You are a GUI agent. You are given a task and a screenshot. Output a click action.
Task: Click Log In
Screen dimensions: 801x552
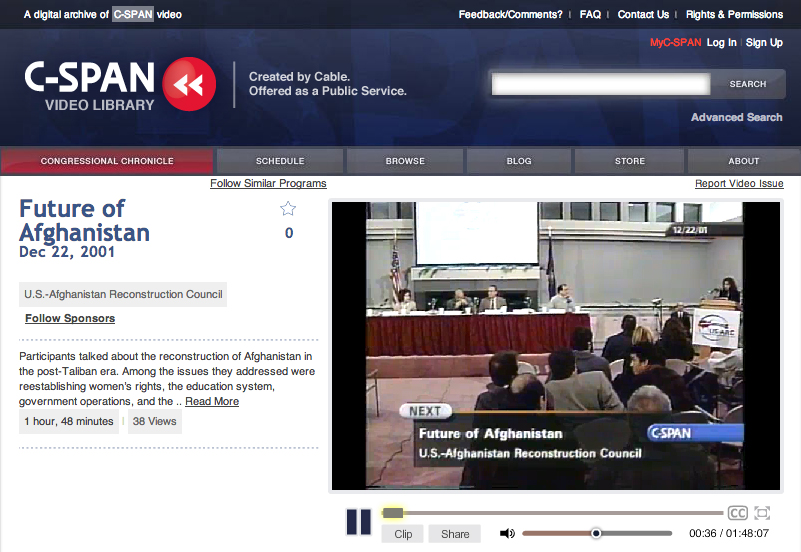point(721,42)
